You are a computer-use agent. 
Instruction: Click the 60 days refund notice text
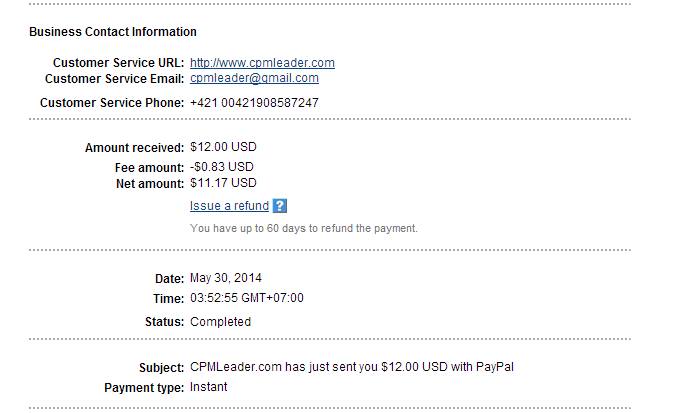click(304, 228)
